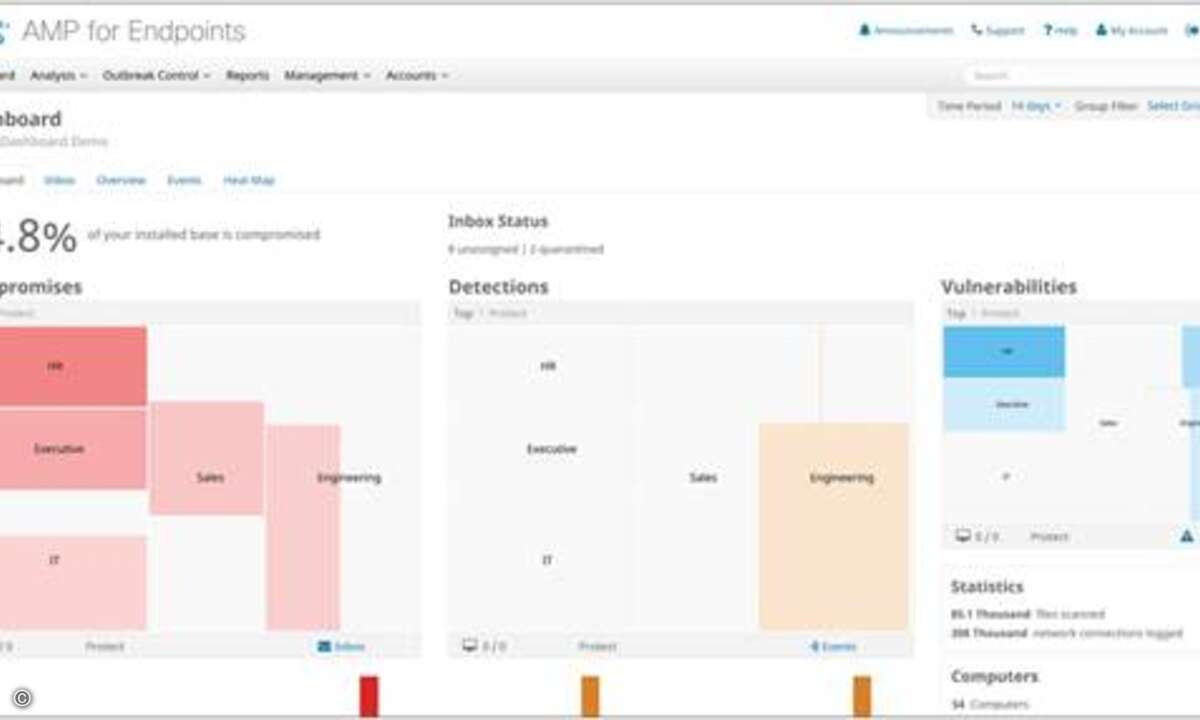Select the IT block in Detections heat map
Image resolution: width=1200 pixels, height=720 pixels.
[547, 560]
